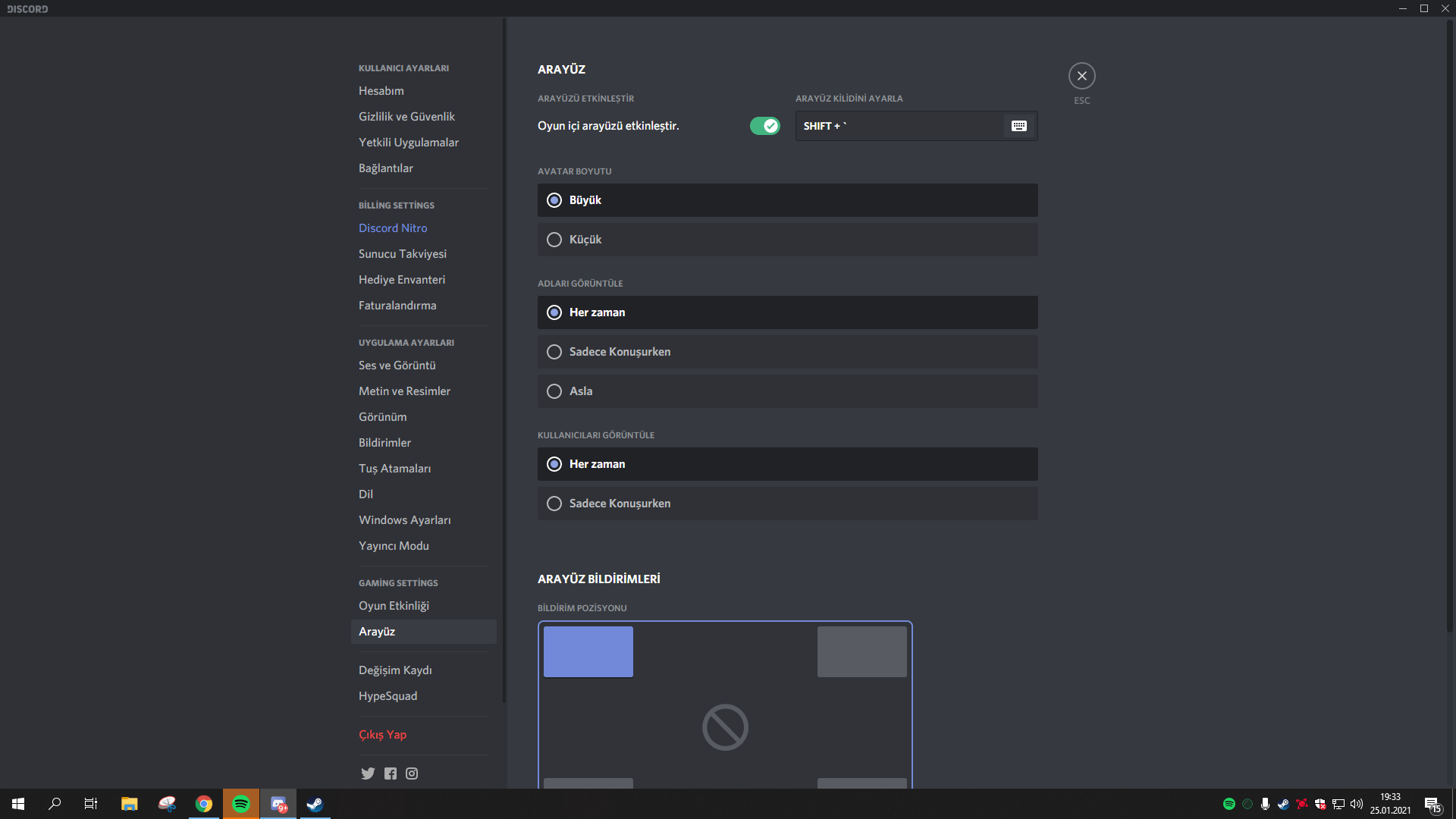The image size is (1456, 819).
Task: Open 'Ses ve Görüntü' settings
Action: [x=423, y=366]
